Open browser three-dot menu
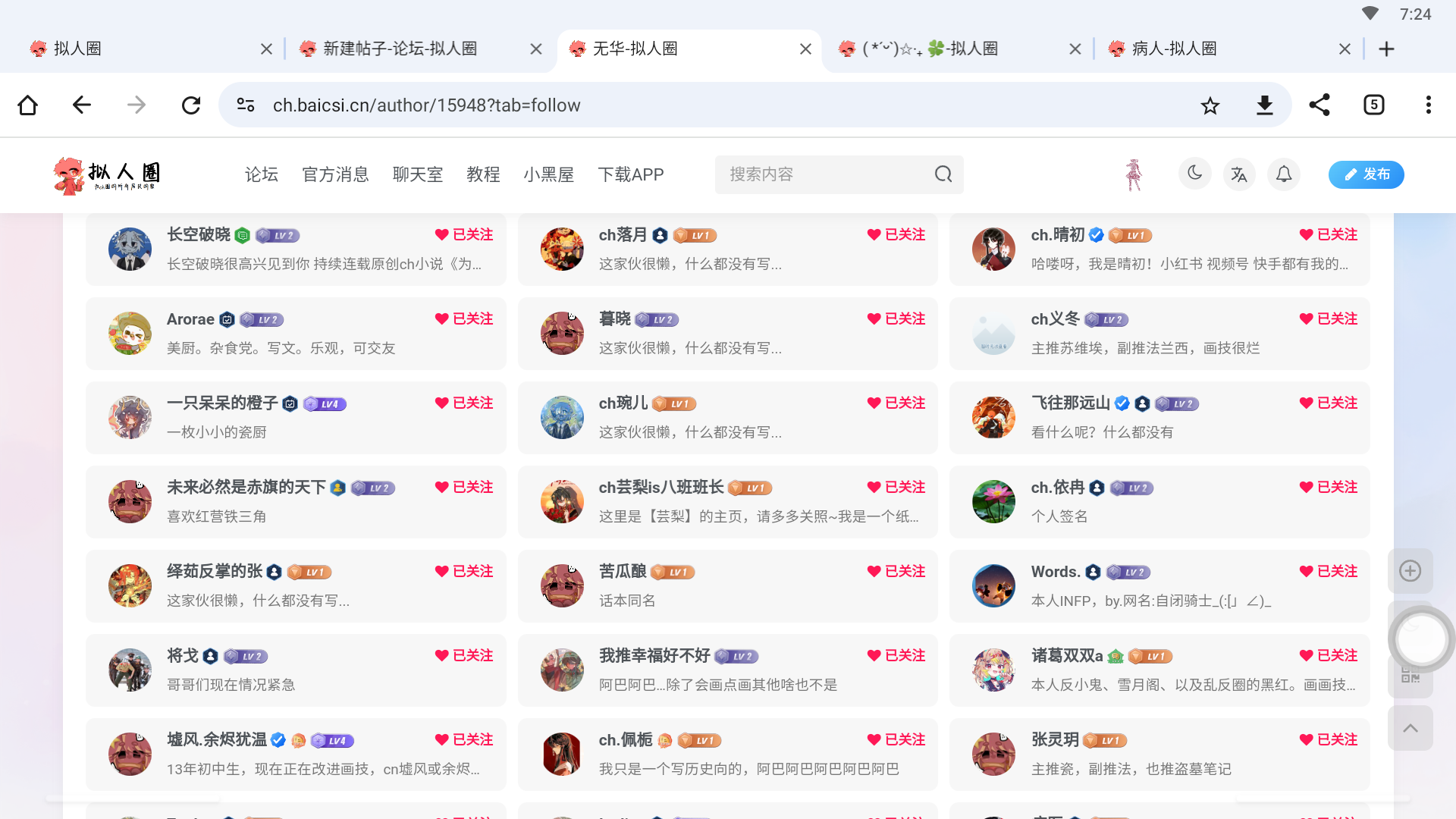This screenshot has width=1456, height=819. click(1429, 105)
